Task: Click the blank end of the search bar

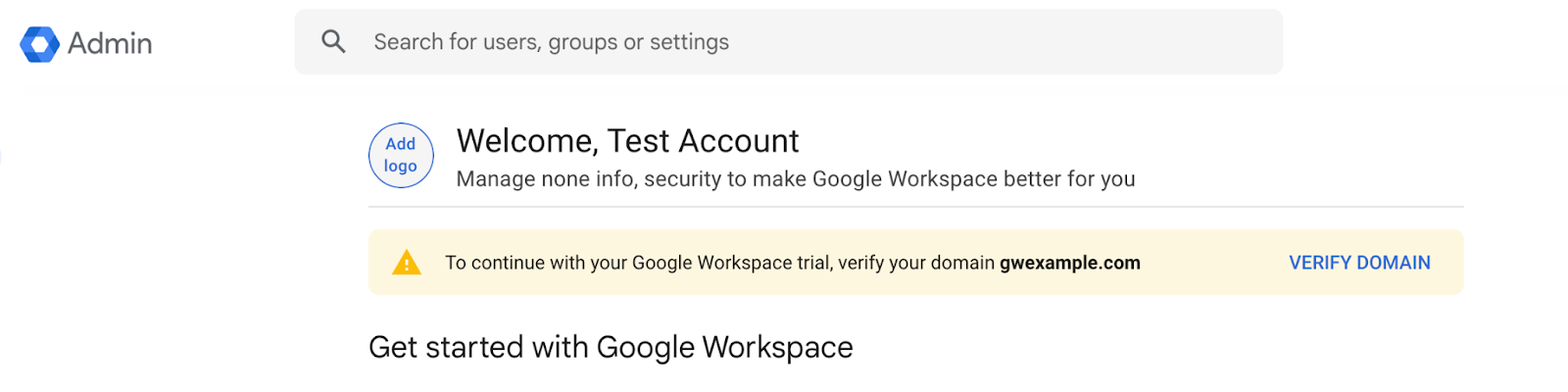Action: [1078, 42]
